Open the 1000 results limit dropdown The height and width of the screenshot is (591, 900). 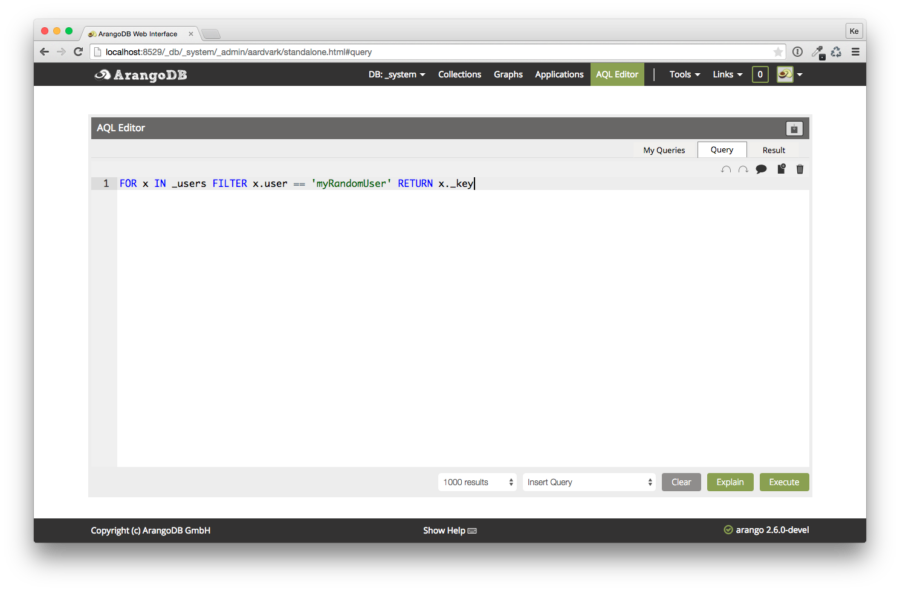pyautogui.click(x=477, y=482)
